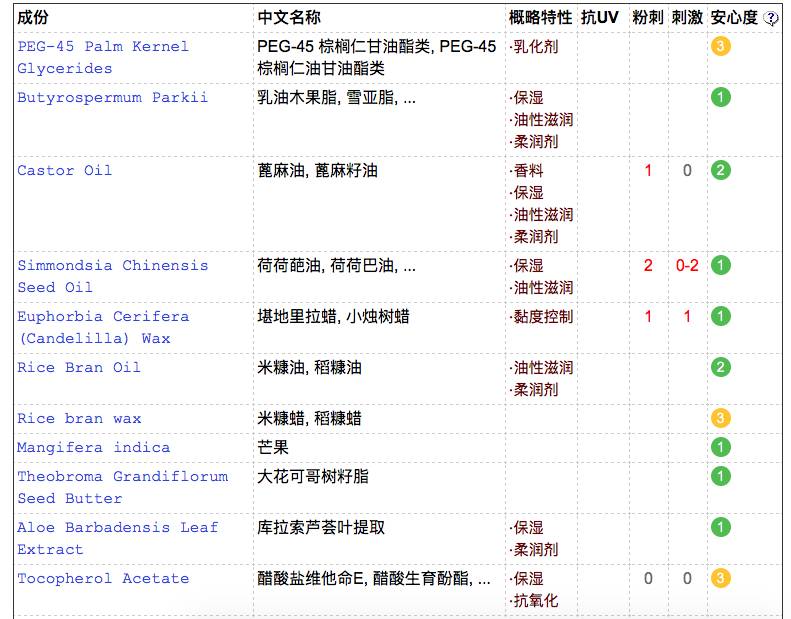791x619 pixels.
Task: Click the 黏度控制 property tag
Action: click(x=542, y=317)
